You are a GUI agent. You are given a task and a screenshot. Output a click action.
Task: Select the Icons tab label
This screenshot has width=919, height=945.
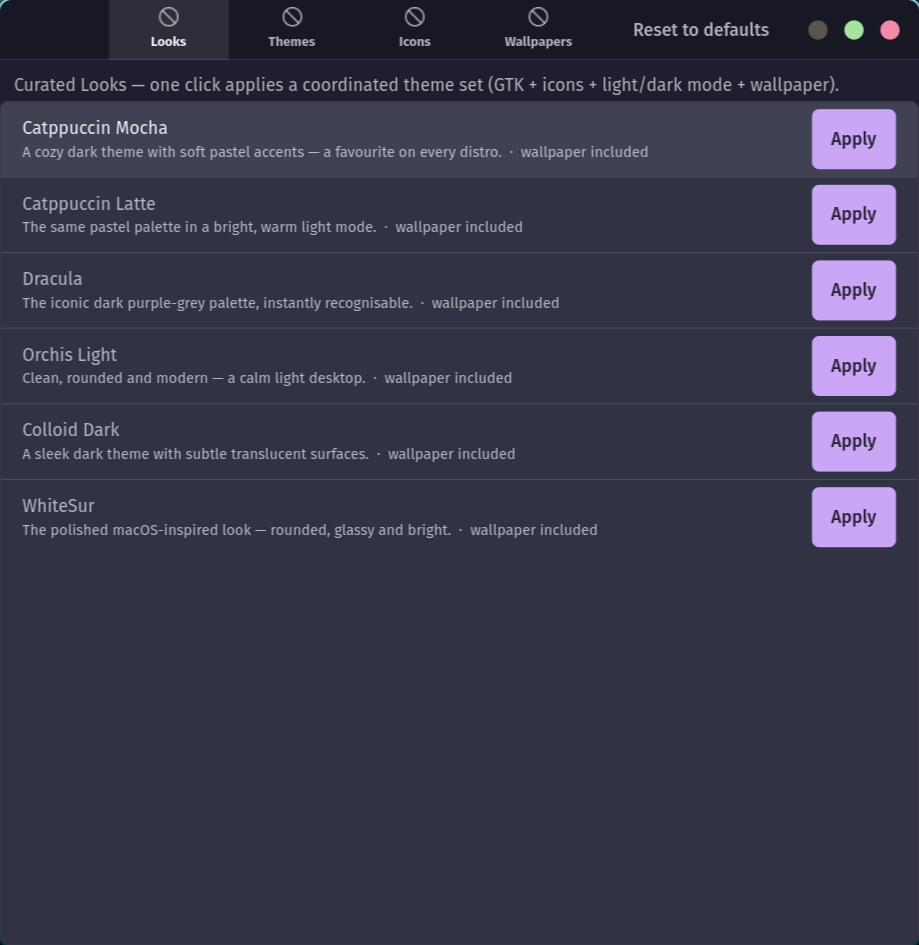pyautogui.click(x=415, y=42)
